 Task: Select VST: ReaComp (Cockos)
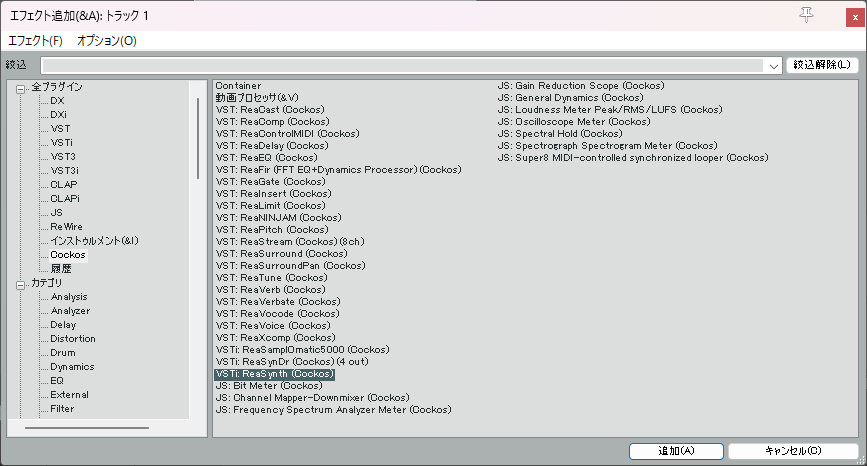tap(273, 122)
